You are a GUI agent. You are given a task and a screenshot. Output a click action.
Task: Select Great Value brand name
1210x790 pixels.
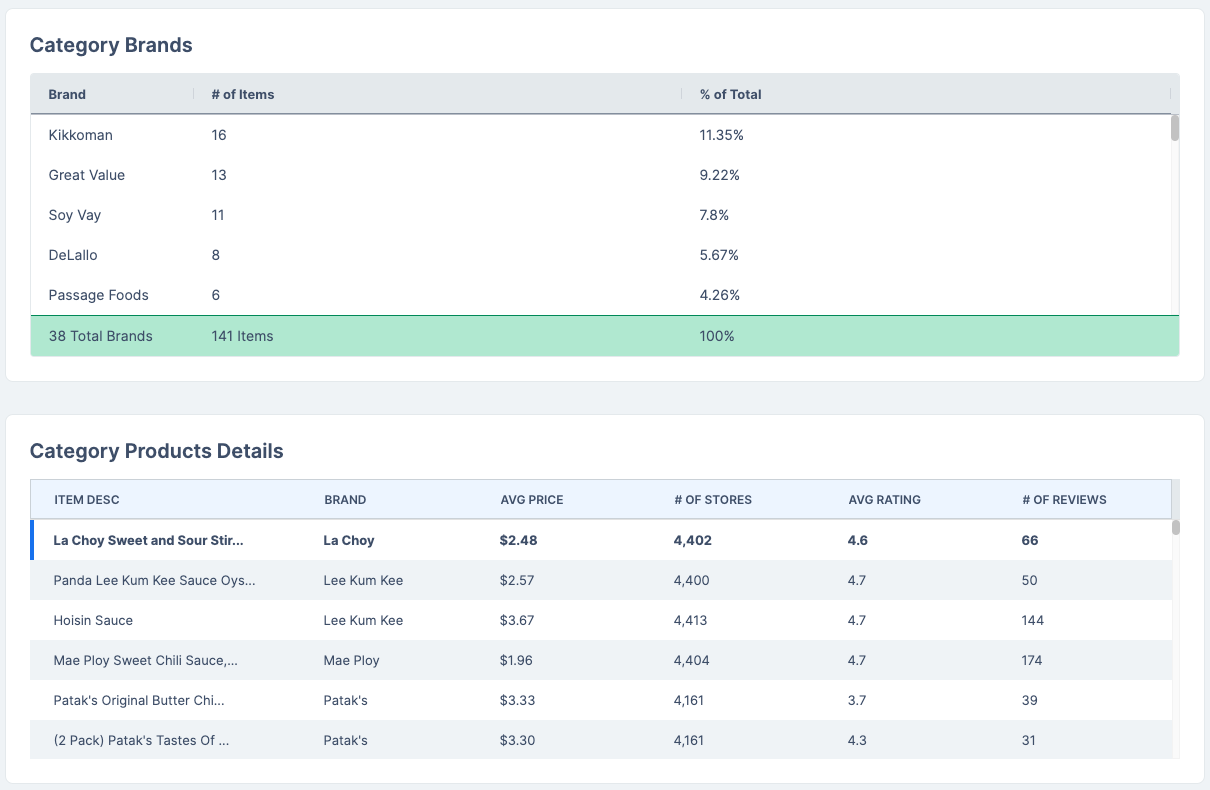pos(87,175)
